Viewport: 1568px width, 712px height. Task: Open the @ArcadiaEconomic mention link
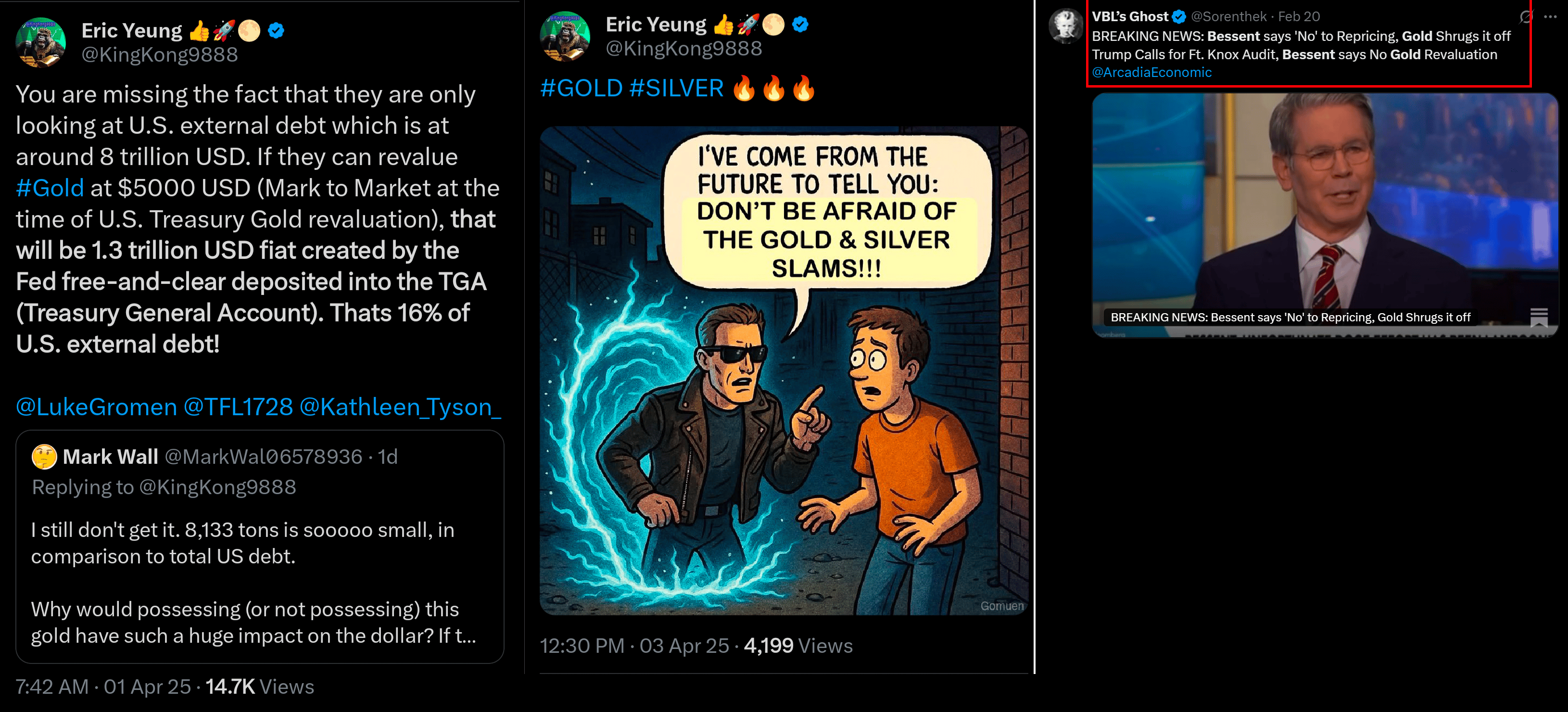[x=1151, y=73]
